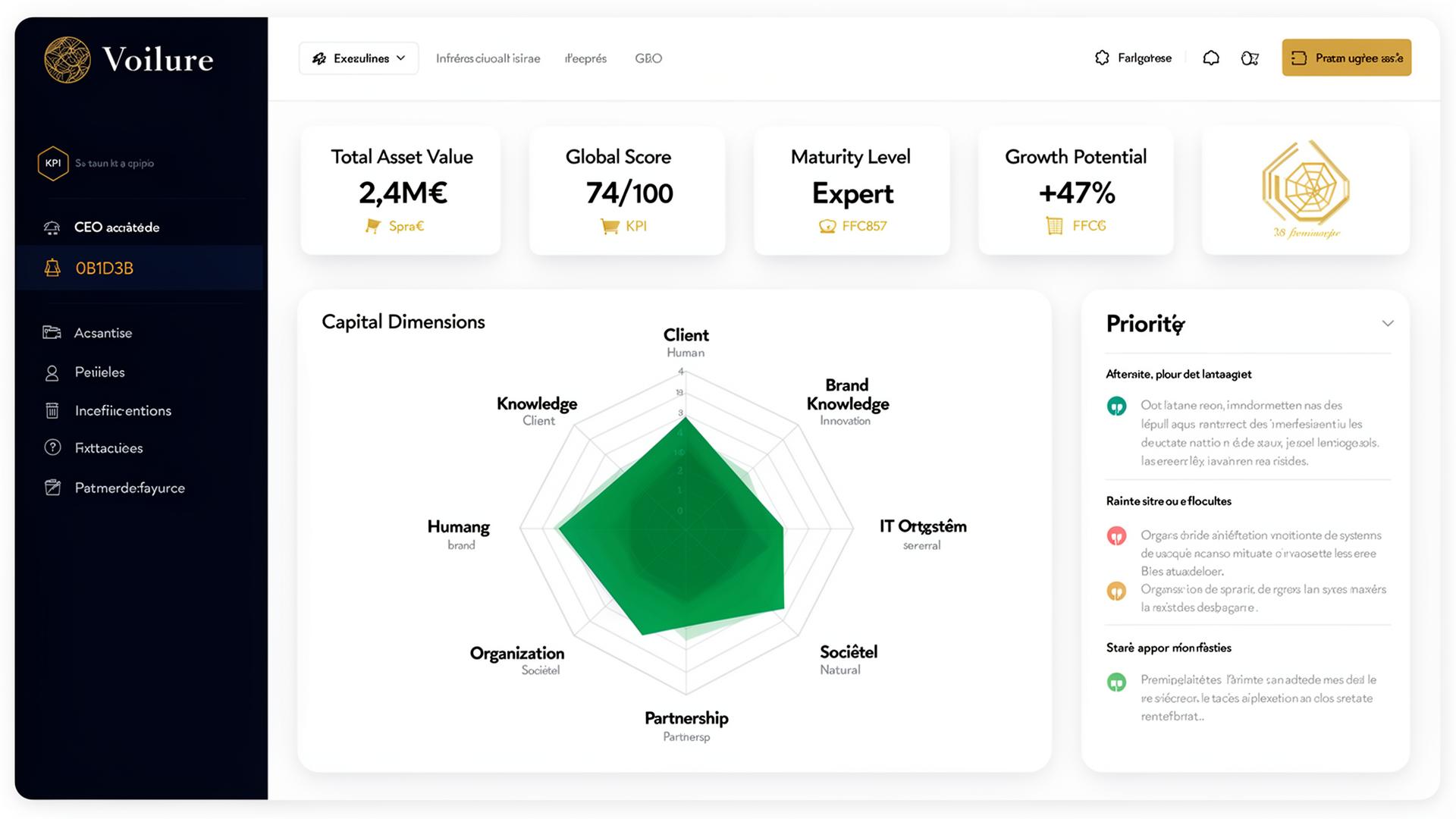This screenshot has width=1456, height=819.
Task: Open the Exezulines dropdown menu
Action: [x=358, y=58]
